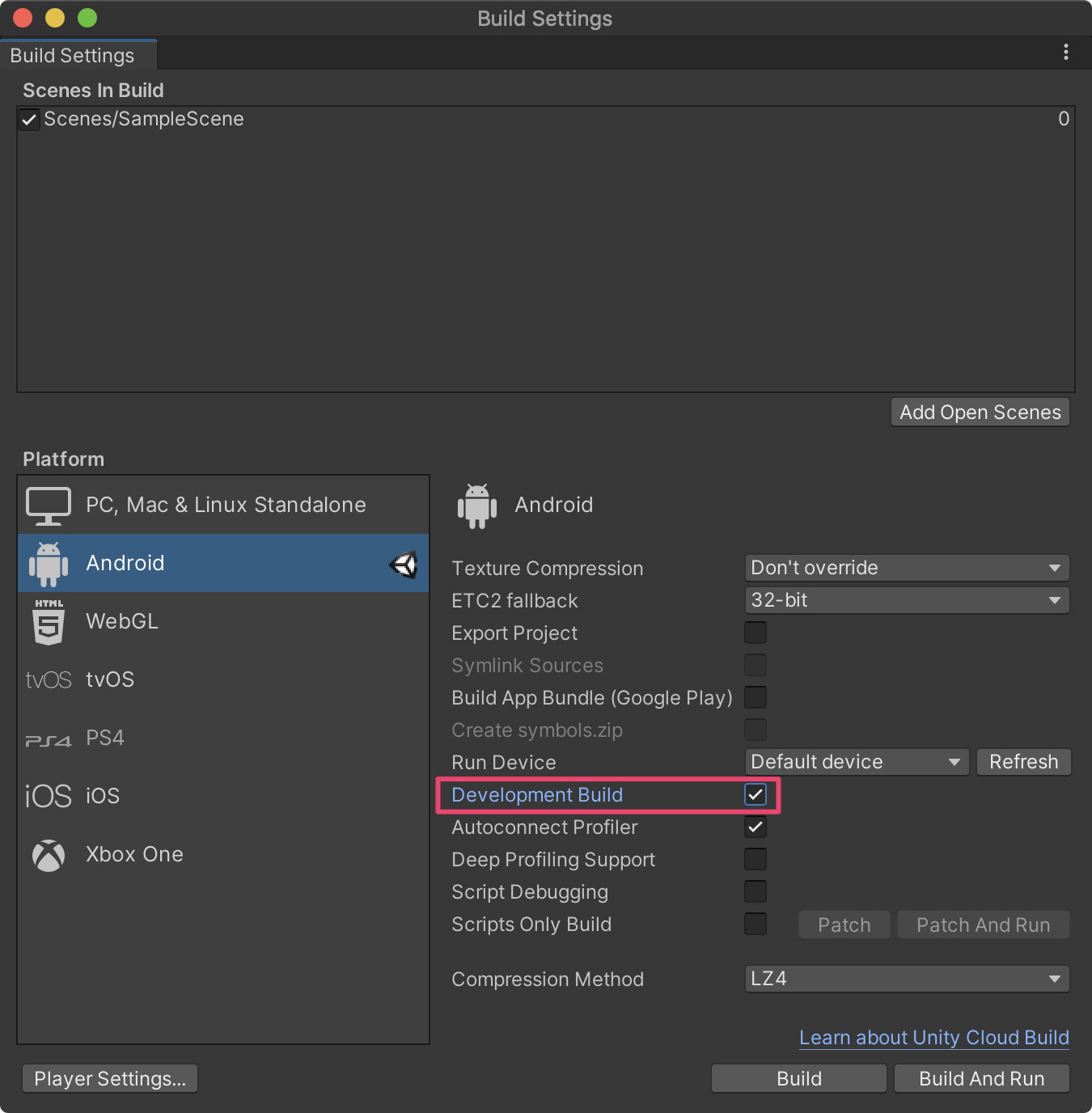This screenshot has height=1113, width=1092.
Task: Click the Unity logo beside Android
Action: 404,564
